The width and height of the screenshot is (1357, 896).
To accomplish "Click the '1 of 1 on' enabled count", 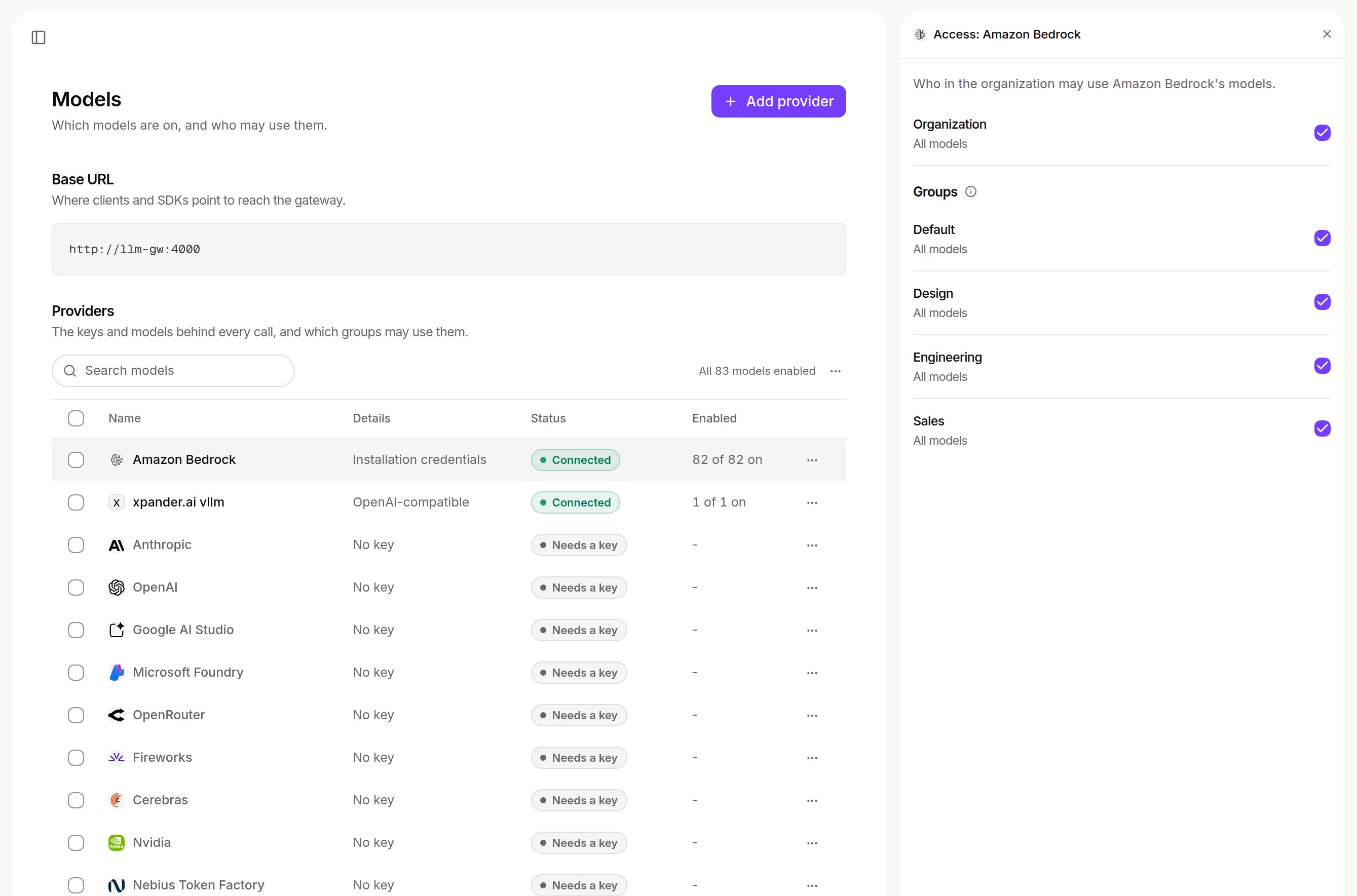I will coord(719,502).
